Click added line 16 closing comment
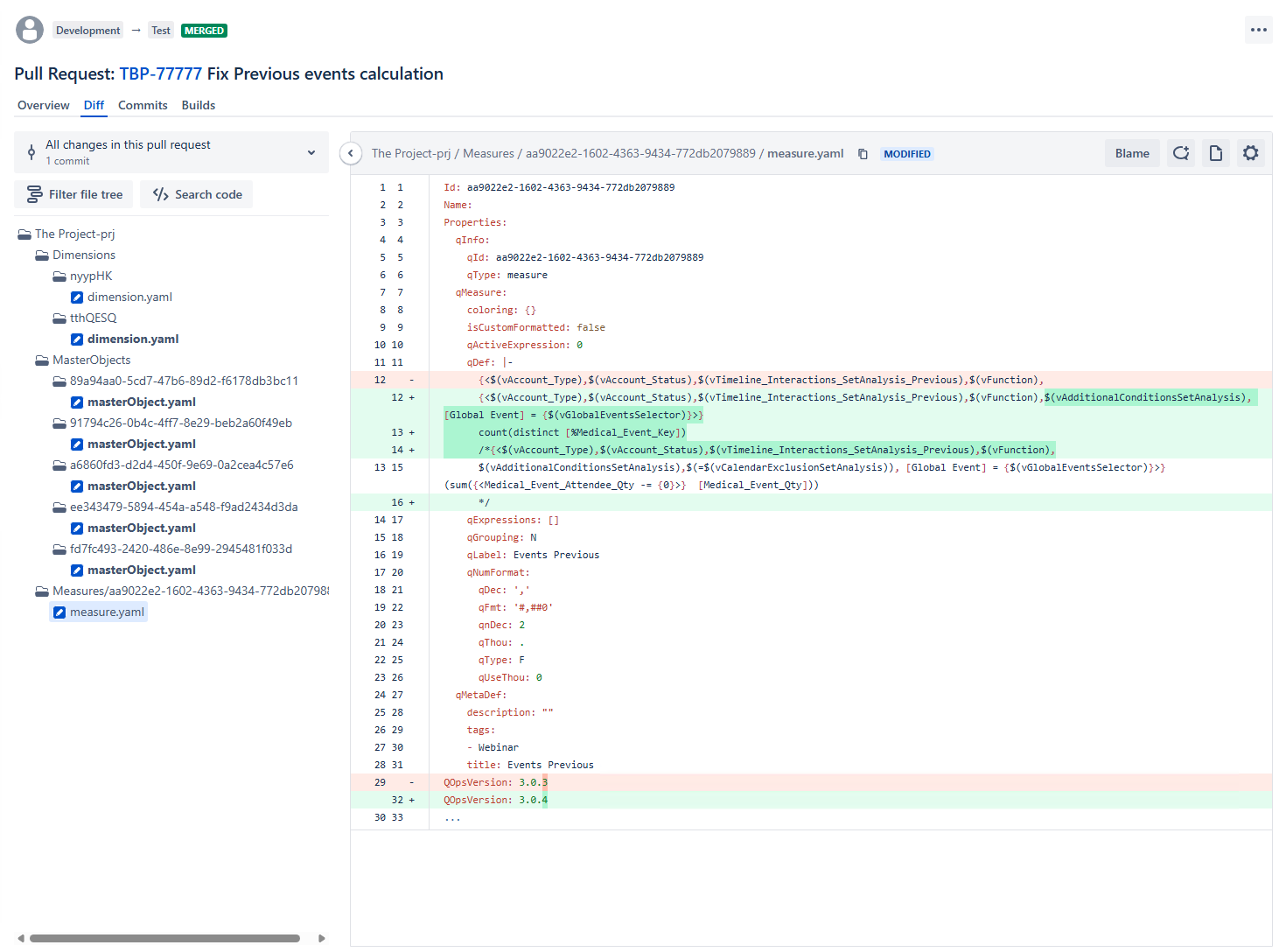 (811, 502)
